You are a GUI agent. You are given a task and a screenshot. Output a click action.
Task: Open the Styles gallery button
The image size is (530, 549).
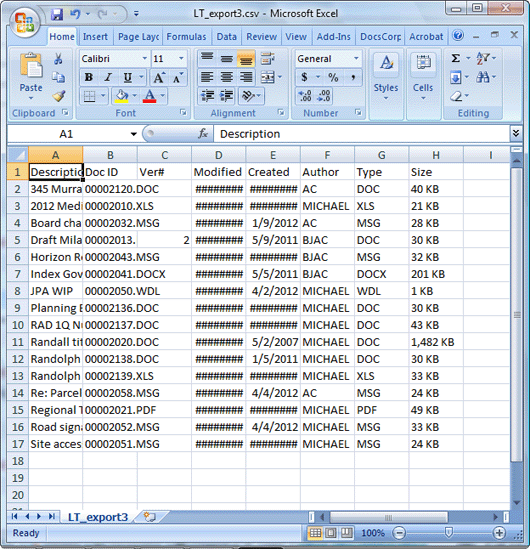pyautogui.click(x=386, y=77)
